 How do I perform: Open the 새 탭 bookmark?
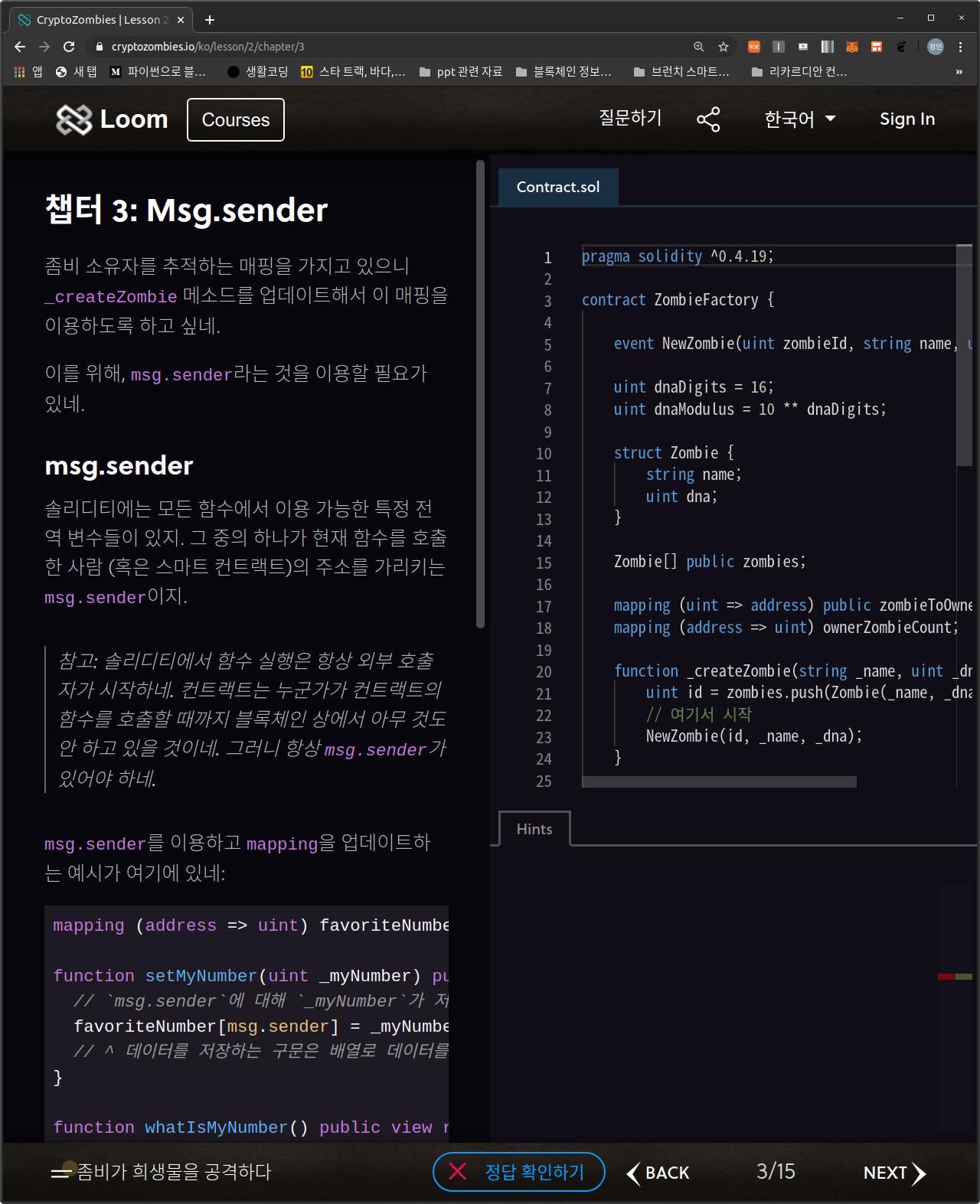click(x=77, y=72)
